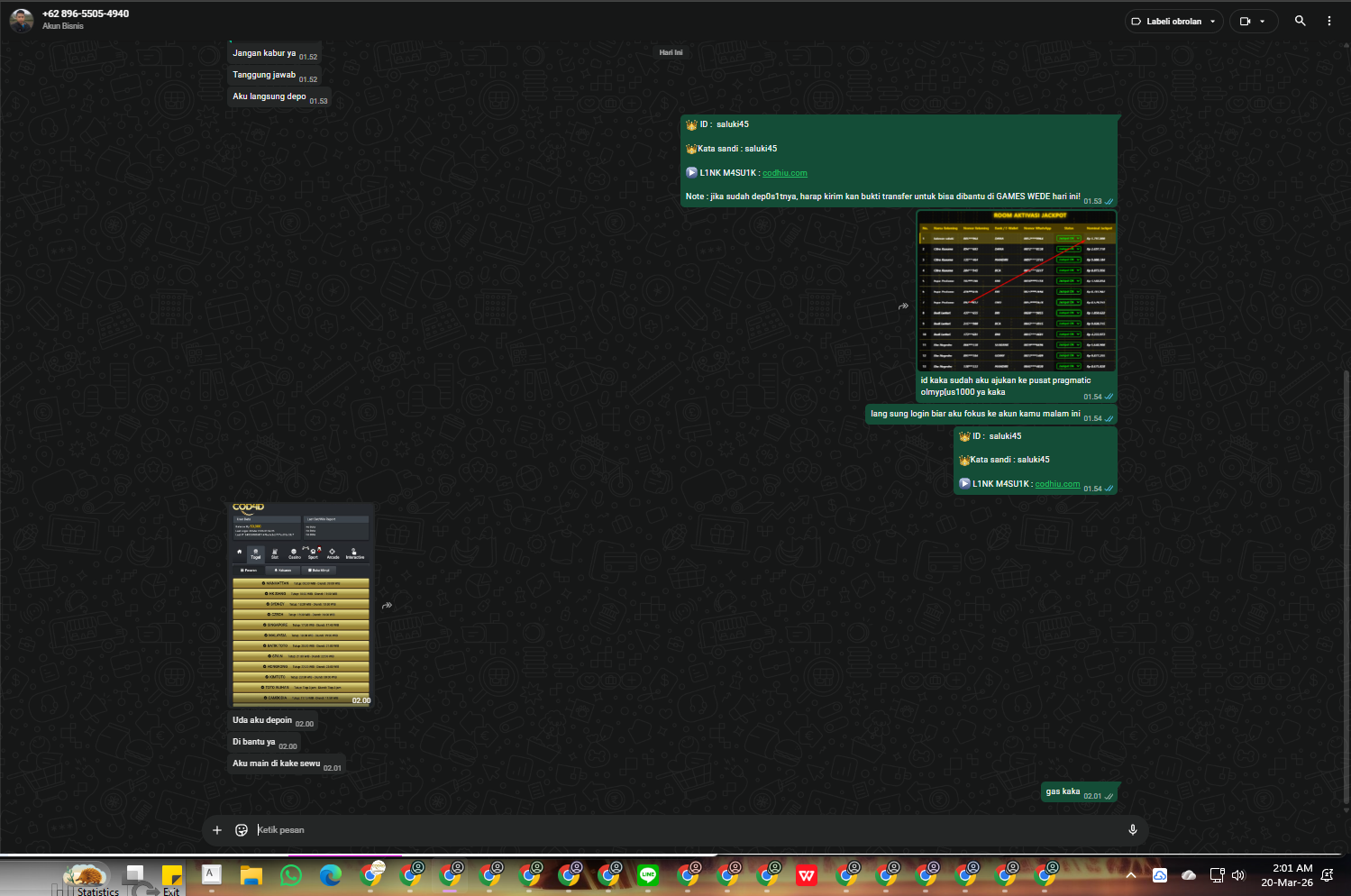The image size is (1351, 896).
Task: Click the attach plus icon
Action: point(217,830)
